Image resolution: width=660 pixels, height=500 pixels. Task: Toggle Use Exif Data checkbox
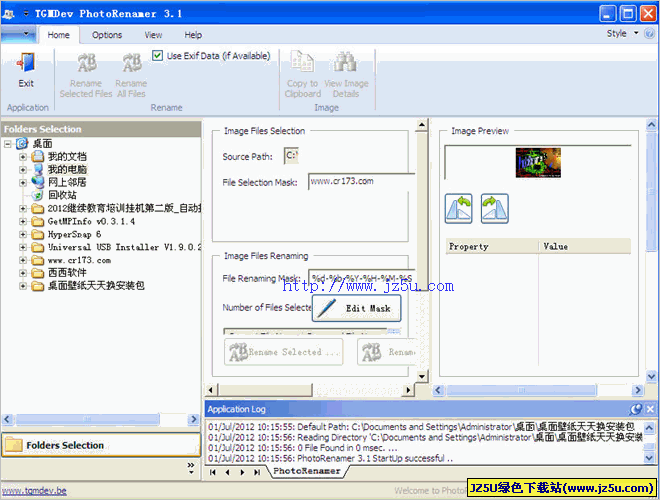pos(157,56)
